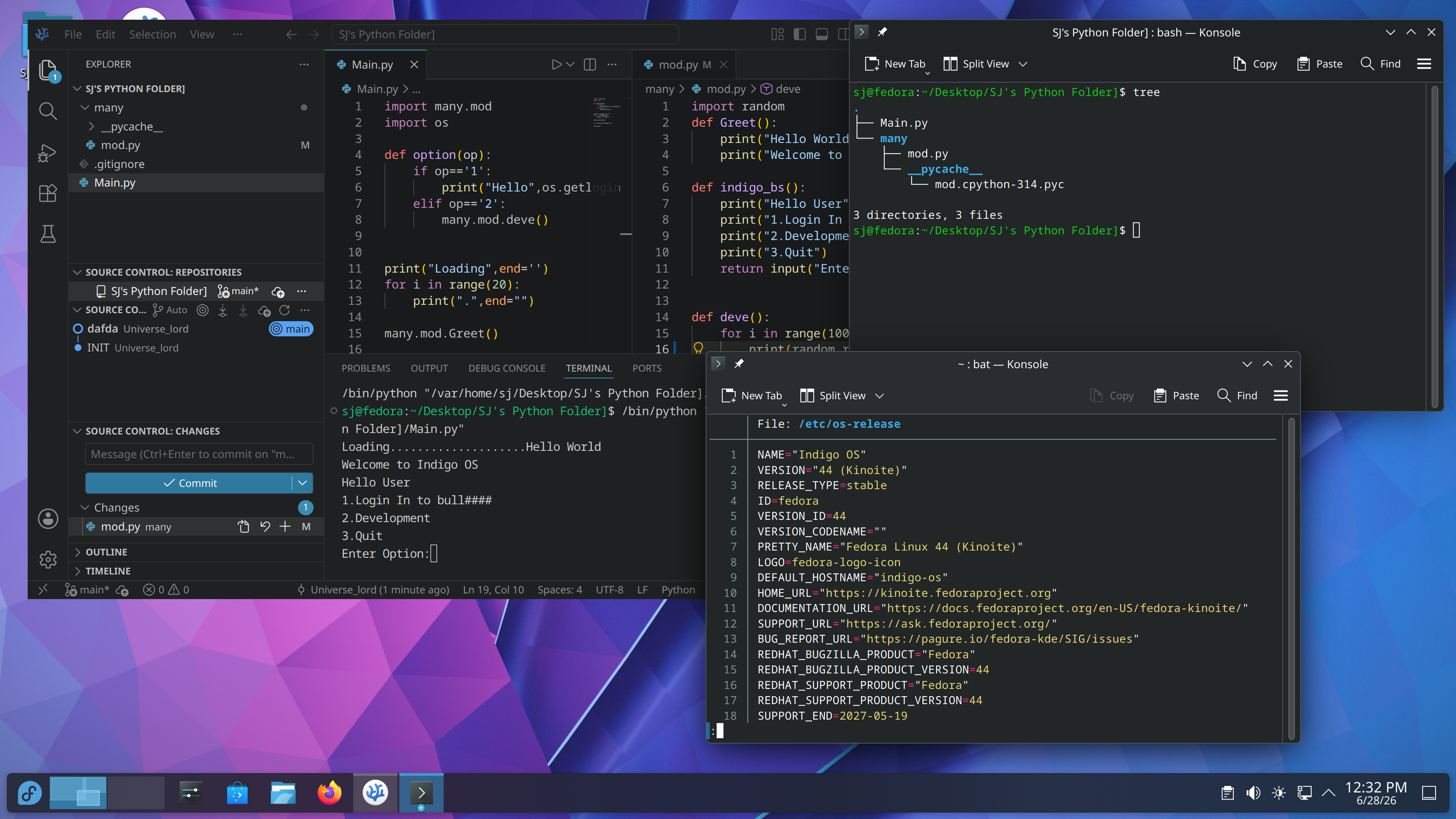Open the Accounts menu icon
This screenshot has height=819, width=1456.
48,518
